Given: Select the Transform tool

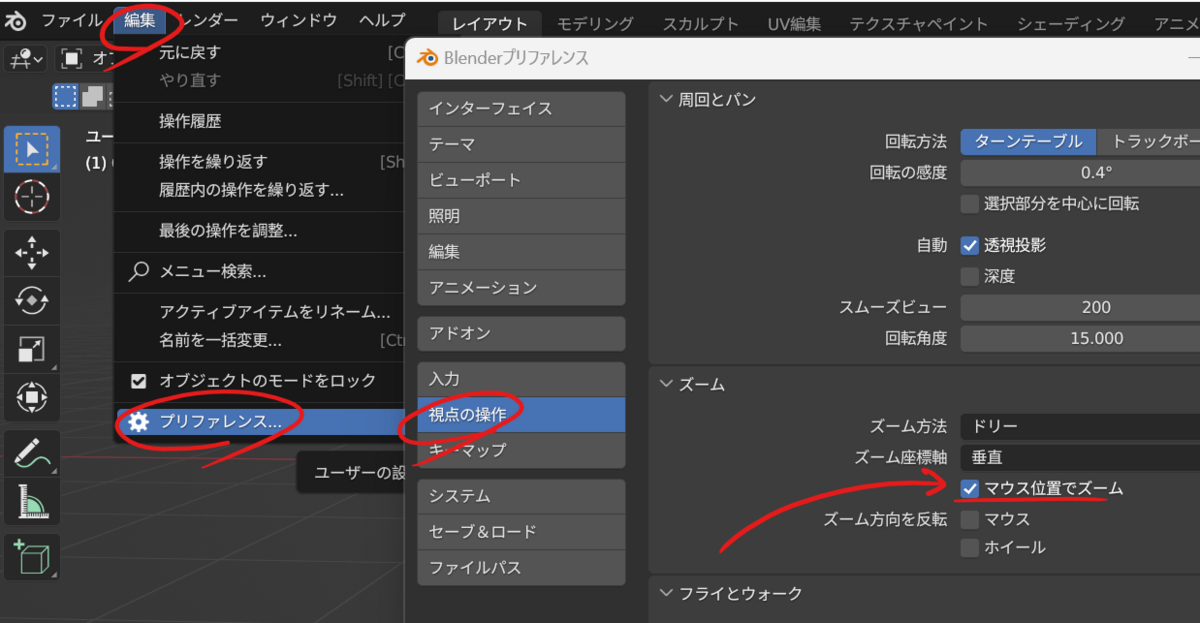Looking at the screenshot, I should point(32,397).
